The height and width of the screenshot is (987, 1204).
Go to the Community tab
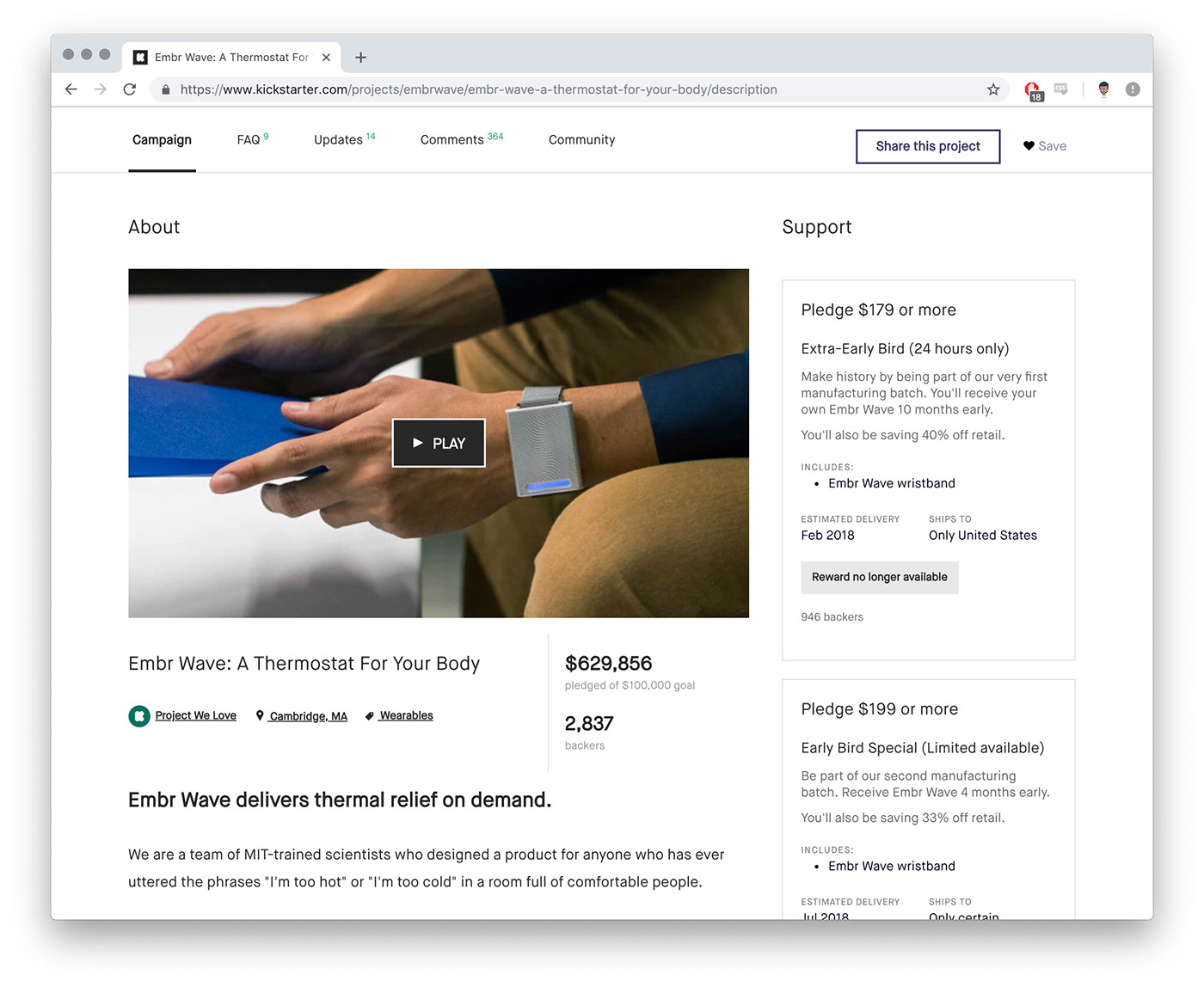tap(582, 139)
